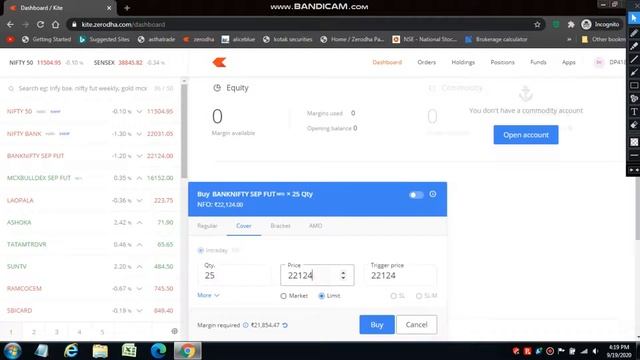Expand MCXBULLDEX SEP FUT row chevron
This screenshot has width=640, height=360.
coord(139,178)
